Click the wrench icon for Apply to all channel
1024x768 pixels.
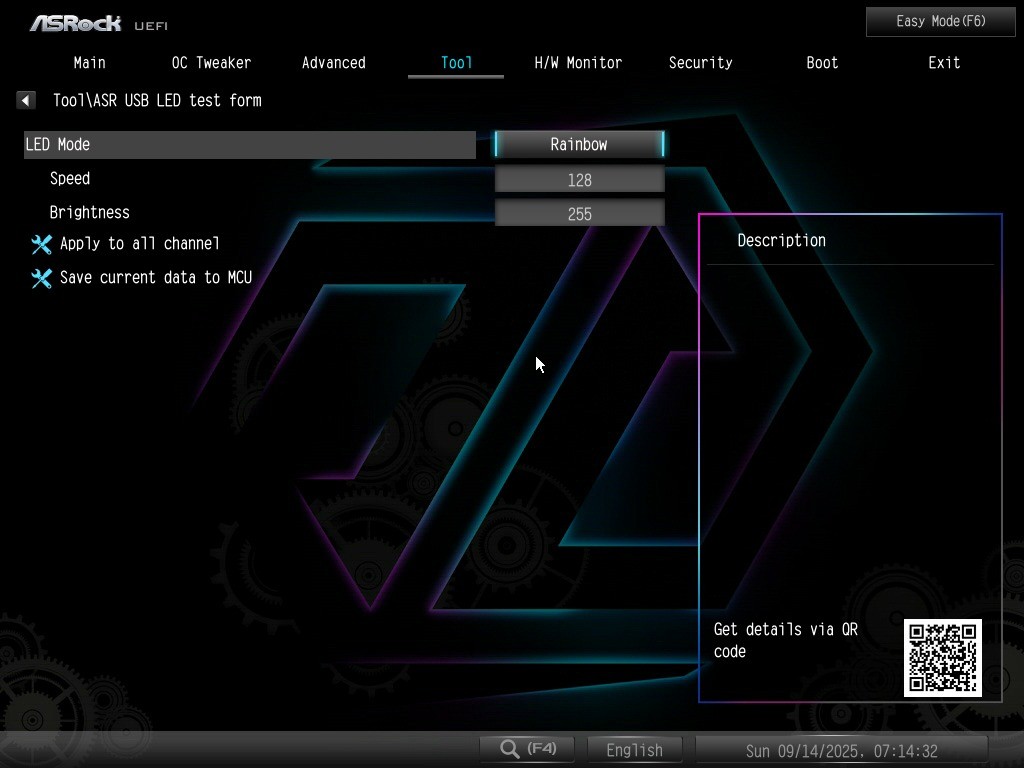41,244
